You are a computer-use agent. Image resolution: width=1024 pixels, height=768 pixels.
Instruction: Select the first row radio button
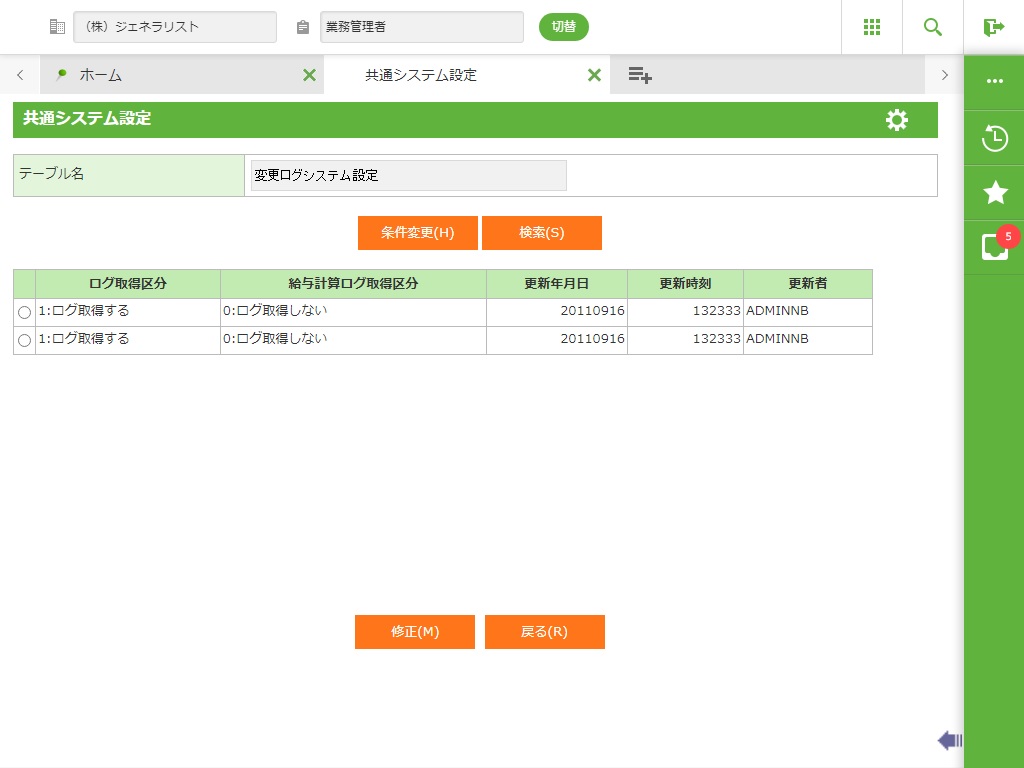tap(24, 313)
